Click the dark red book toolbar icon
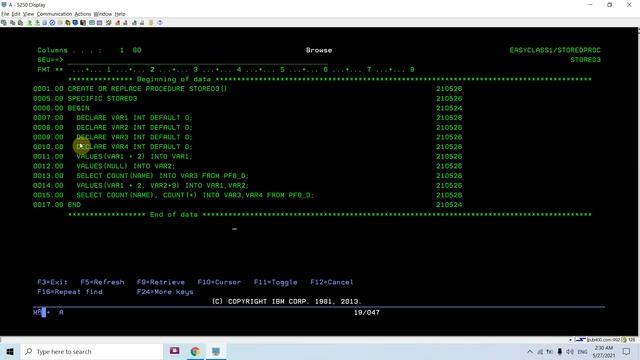 [x=83, y=23]
